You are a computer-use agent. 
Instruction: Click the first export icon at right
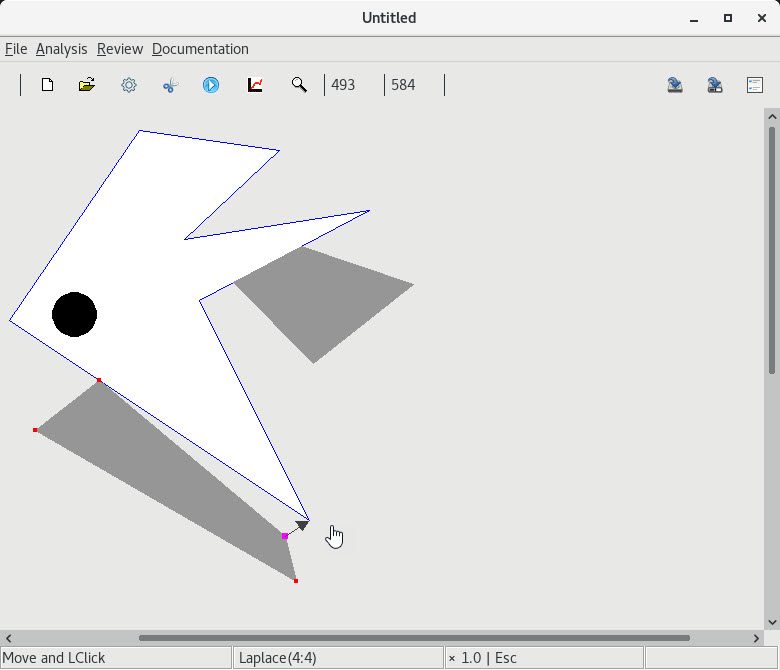675,85
